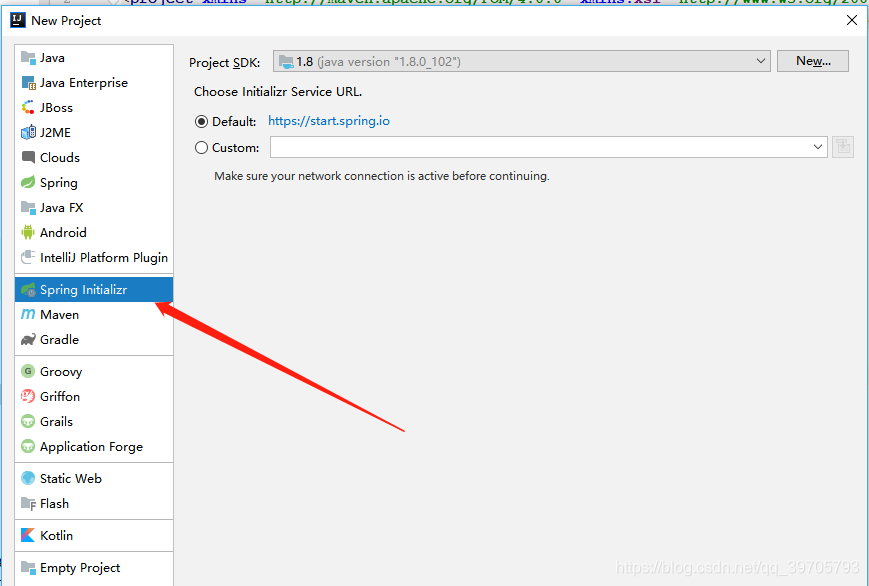Select the Gradle elephant icon

(28, 339)
